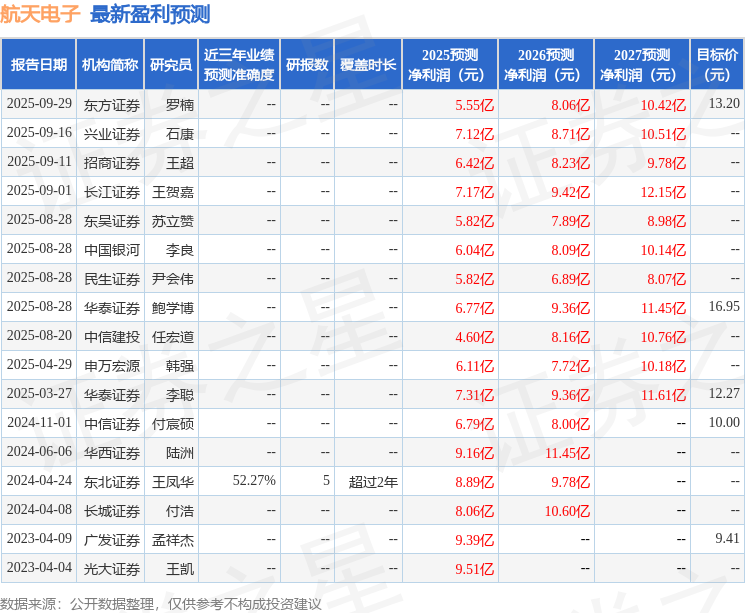Click the 覆盖时长 column header
745x613 pixels.
[x=368, y=65]
